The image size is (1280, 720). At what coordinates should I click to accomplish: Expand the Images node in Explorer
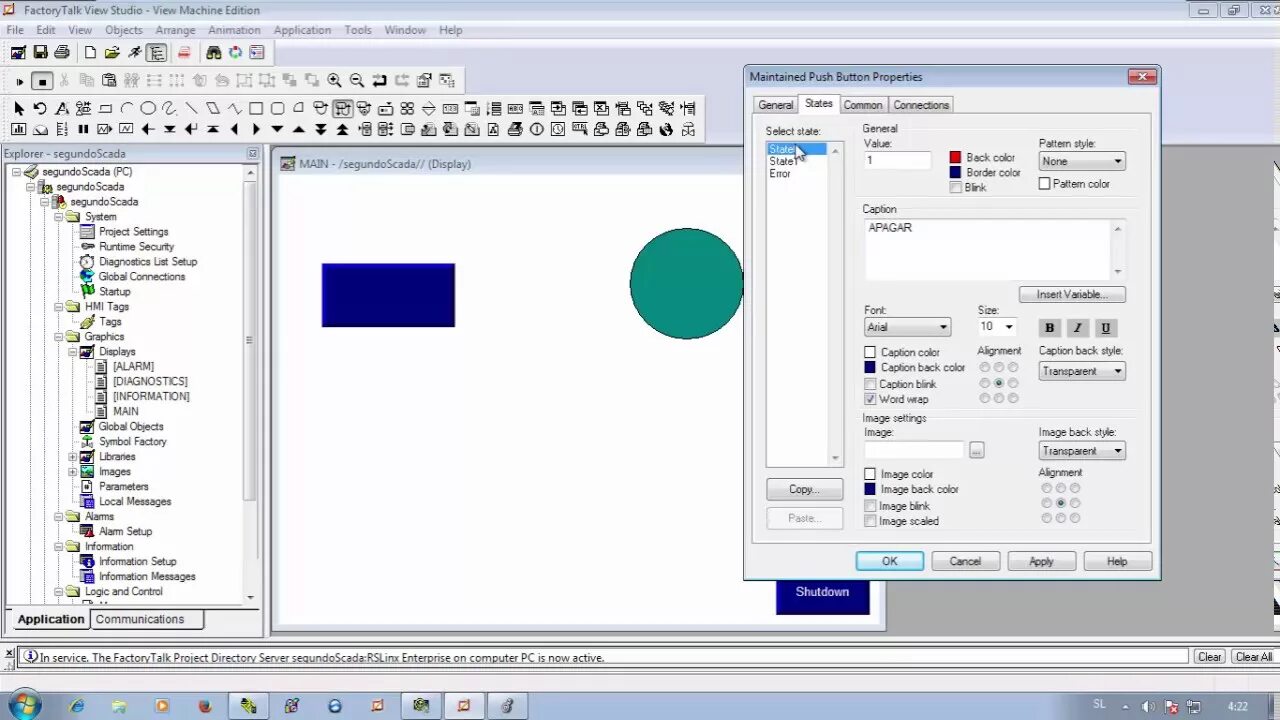[73, 472]
